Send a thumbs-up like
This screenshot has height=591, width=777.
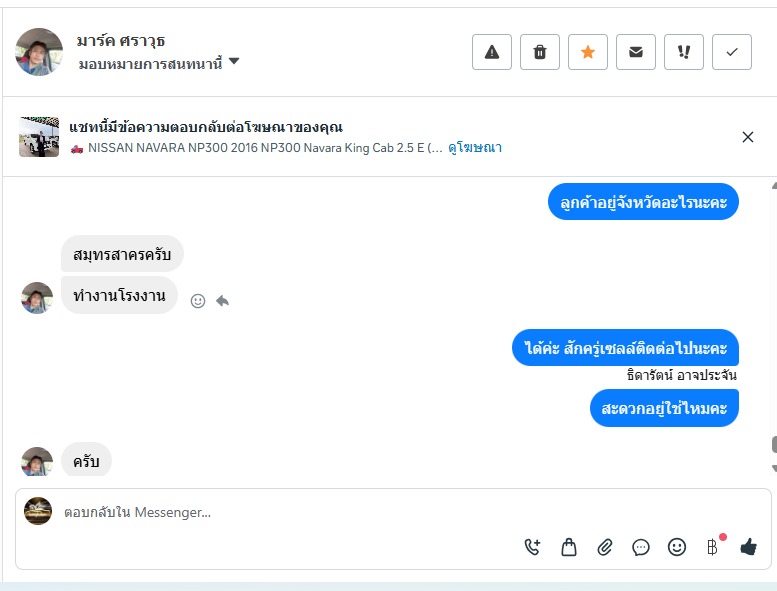[749, 547]
